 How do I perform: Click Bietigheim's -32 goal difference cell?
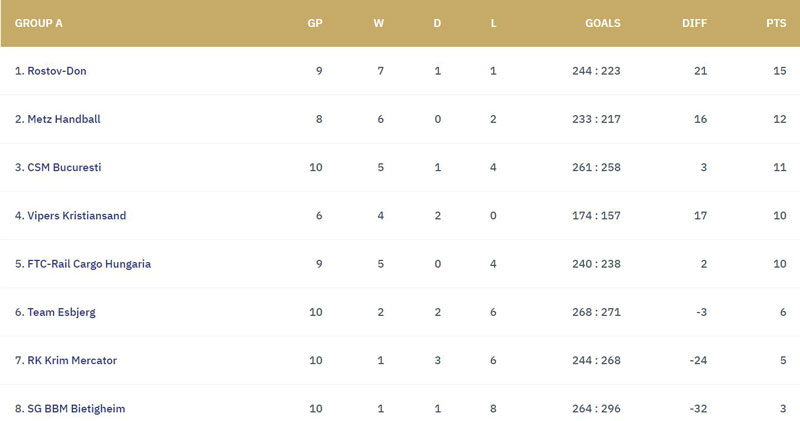[x=698, y=409]
